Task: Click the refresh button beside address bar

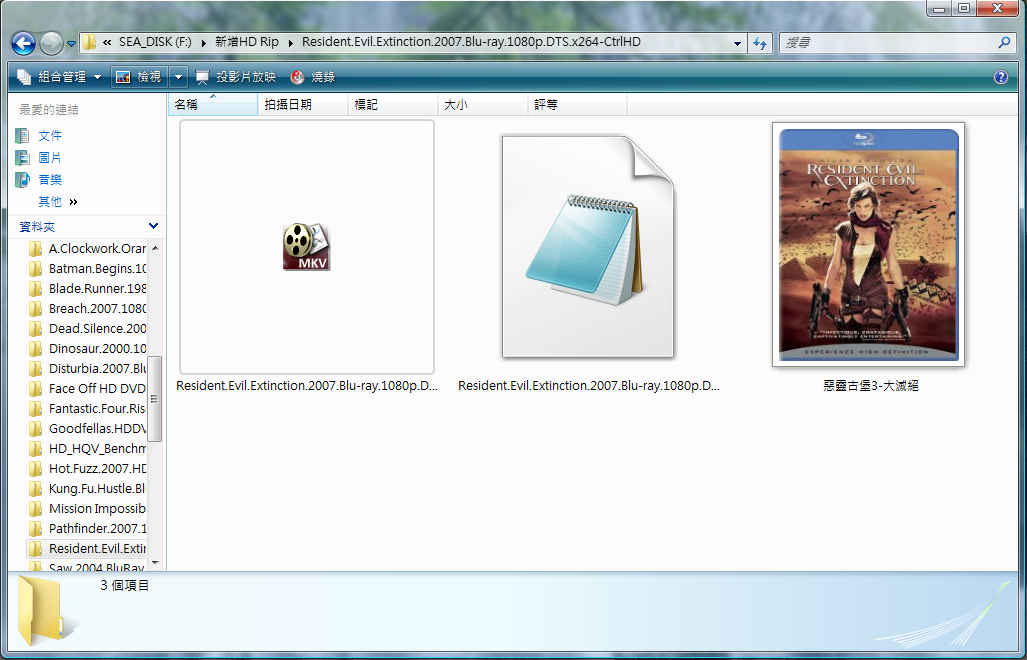Action: click(760, 43)
